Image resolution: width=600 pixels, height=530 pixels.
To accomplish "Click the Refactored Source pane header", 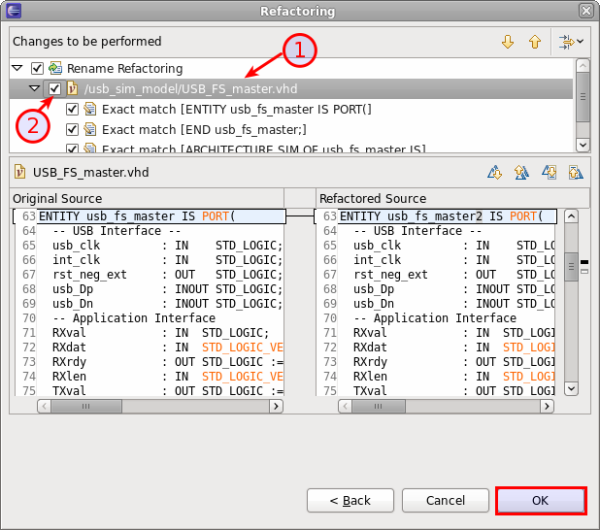I will [453, 199].
